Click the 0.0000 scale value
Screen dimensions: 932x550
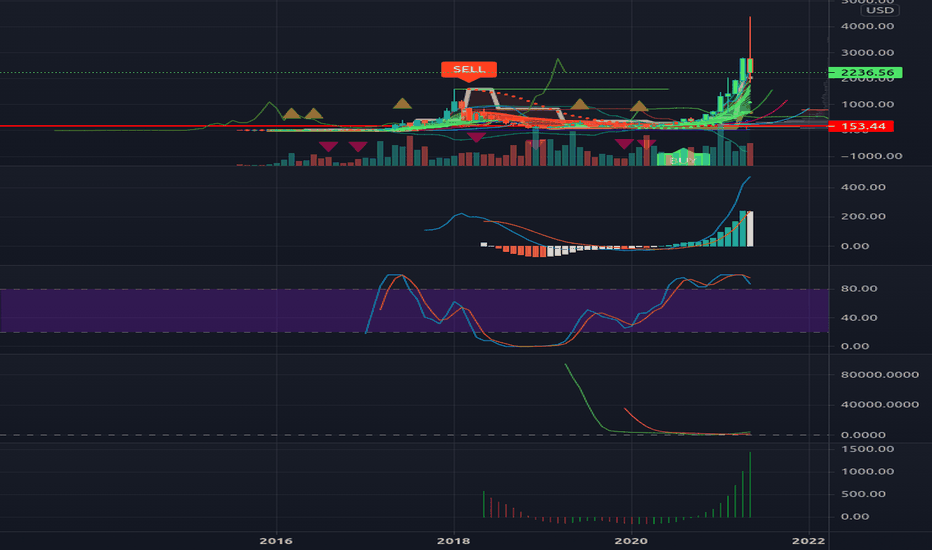coord(863,435)
